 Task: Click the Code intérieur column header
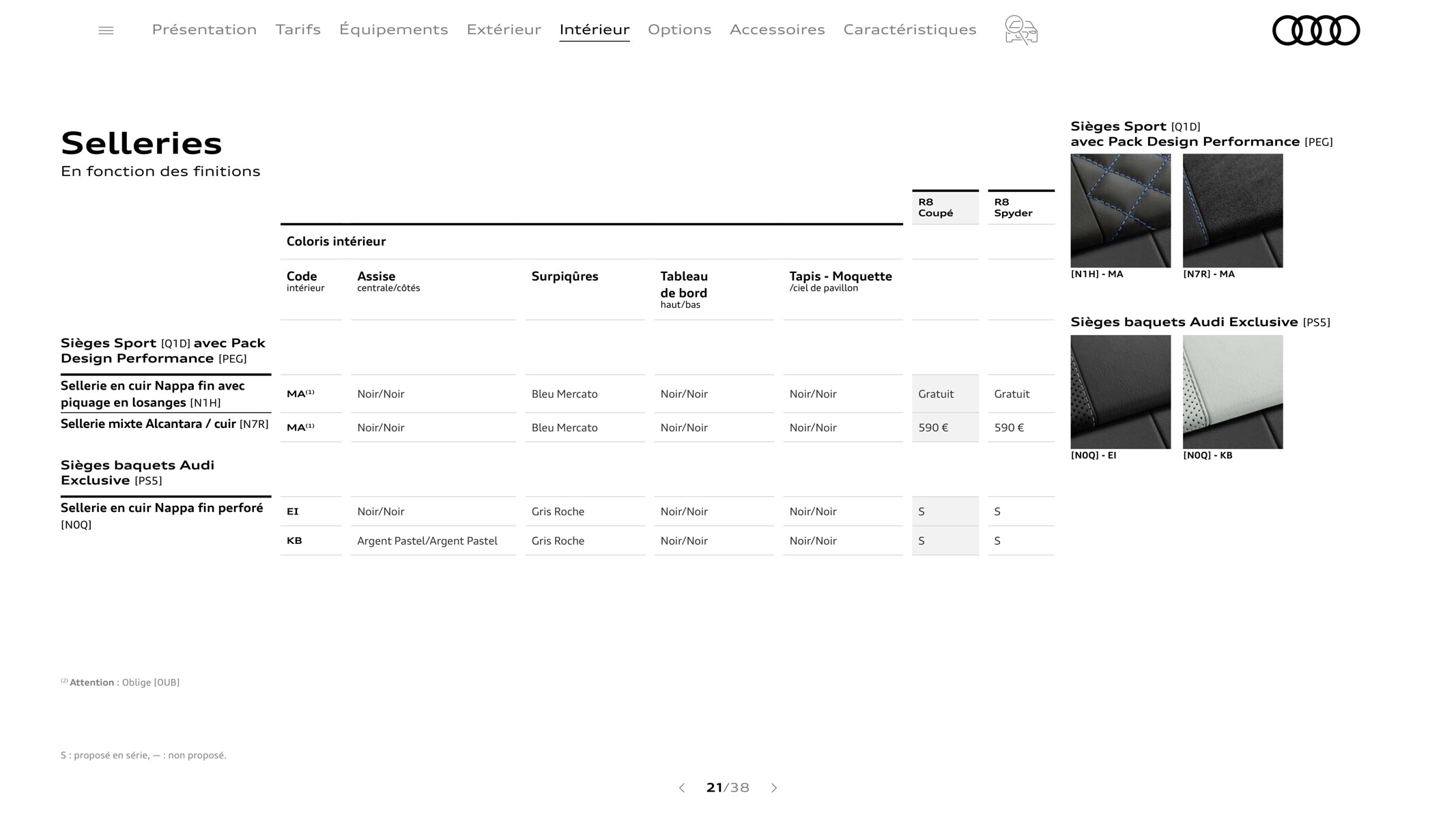(305, 281)
